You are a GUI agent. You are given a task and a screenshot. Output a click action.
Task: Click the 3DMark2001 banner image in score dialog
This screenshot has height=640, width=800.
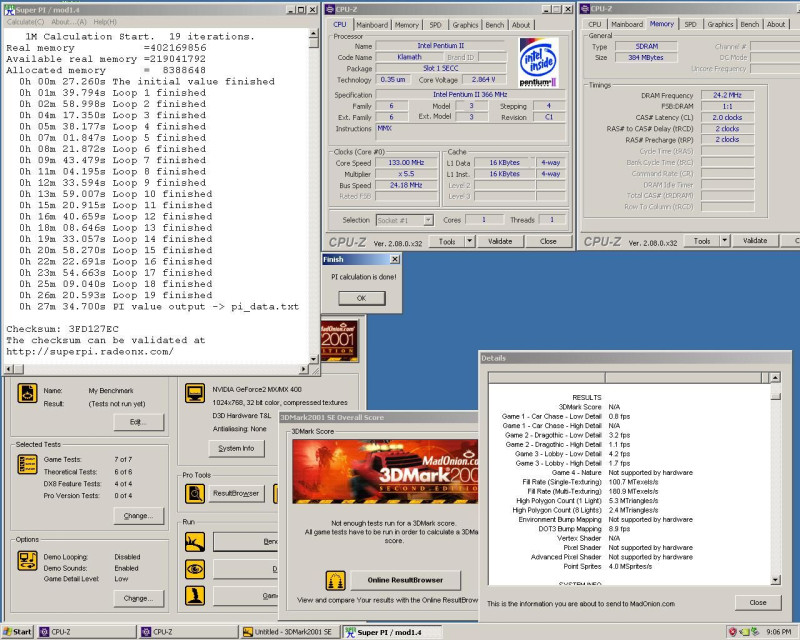coord(385,471)
